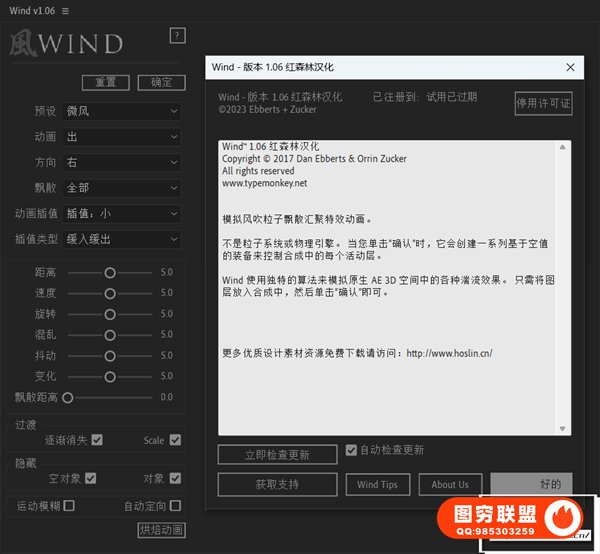Open the 预设 preset dropdown
The width and height of the screenshot is (600, 554).
121,111
